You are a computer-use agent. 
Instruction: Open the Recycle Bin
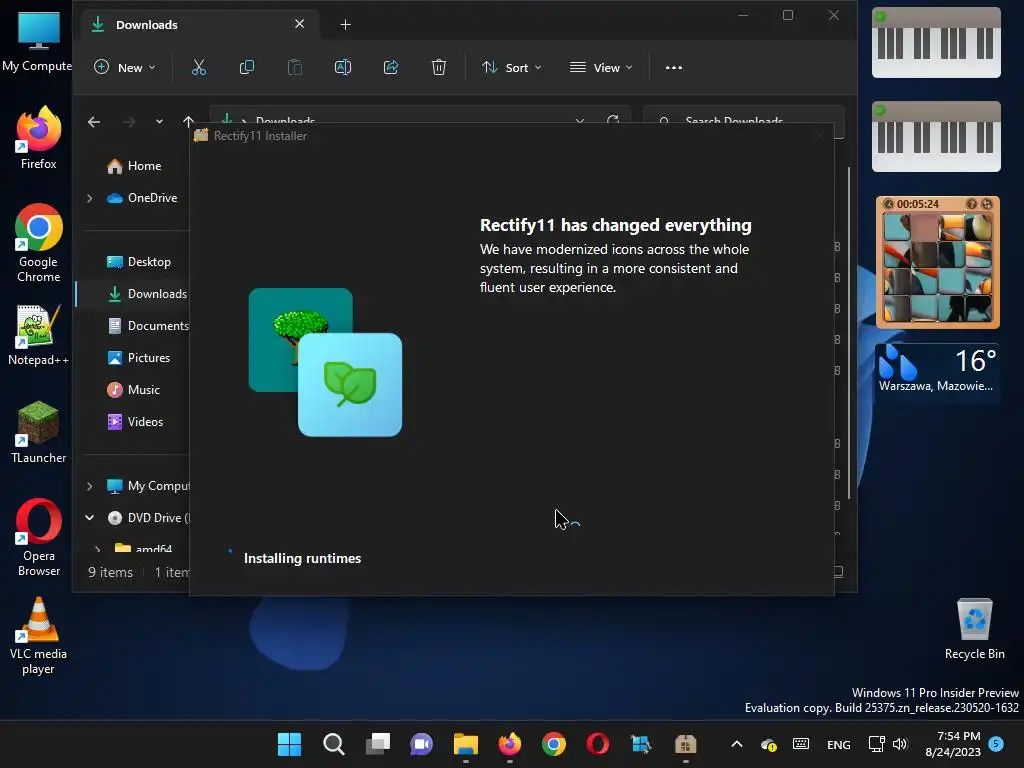pos(974,630)
